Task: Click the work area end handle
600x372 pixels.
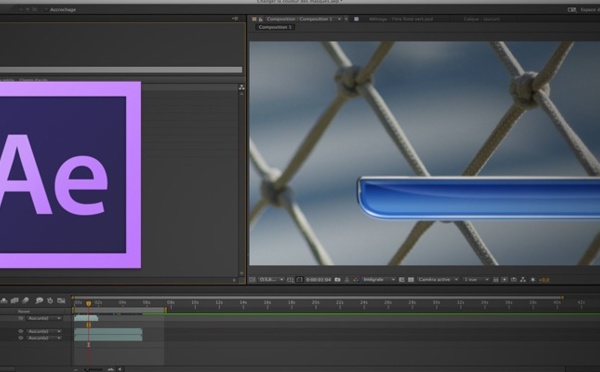Action: (x=166, y=310)
